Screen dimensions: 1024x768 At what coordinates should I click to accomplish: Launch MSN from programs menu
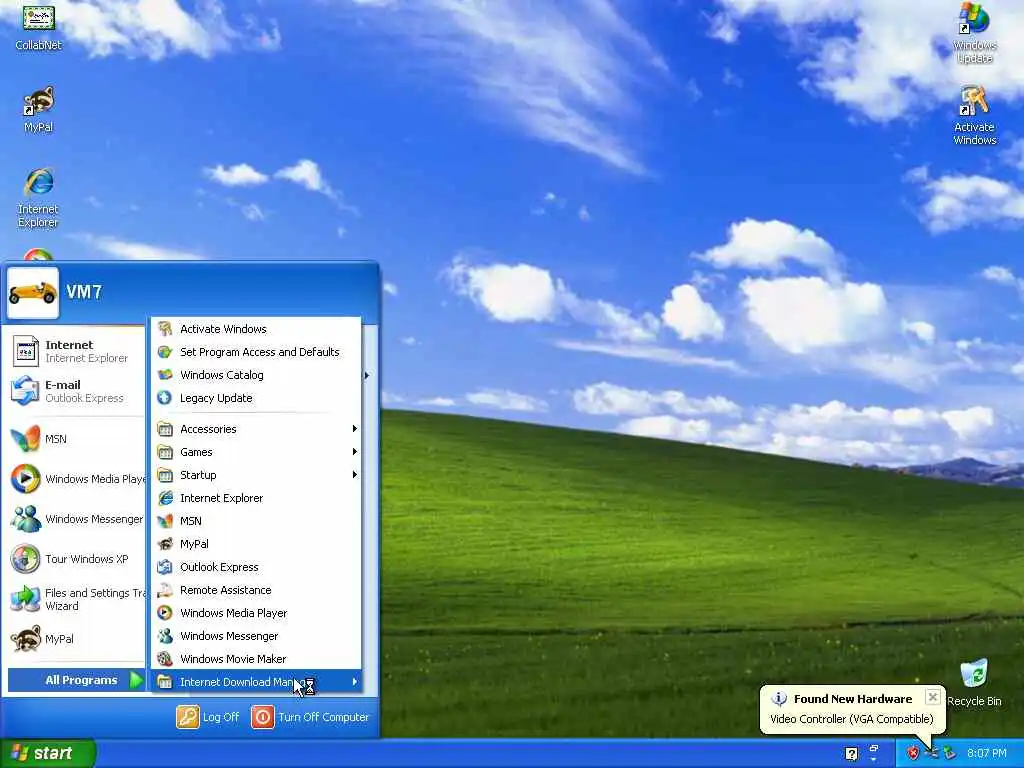[x=256, y=520]
